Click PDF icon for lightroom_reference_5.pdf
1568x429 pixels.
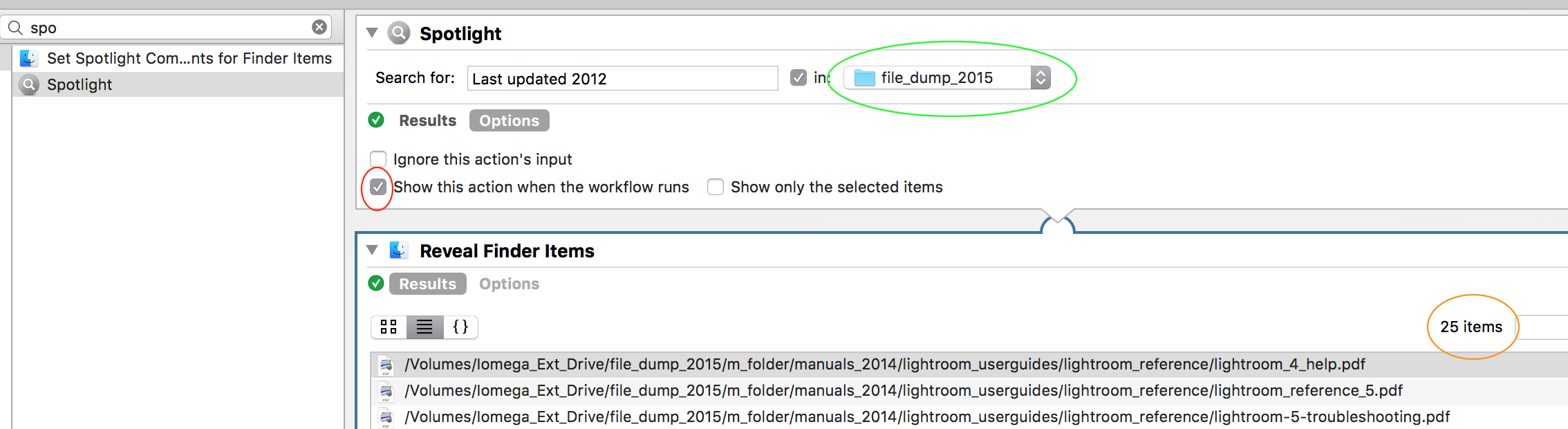pyautogui.click(x=386, y=392)
